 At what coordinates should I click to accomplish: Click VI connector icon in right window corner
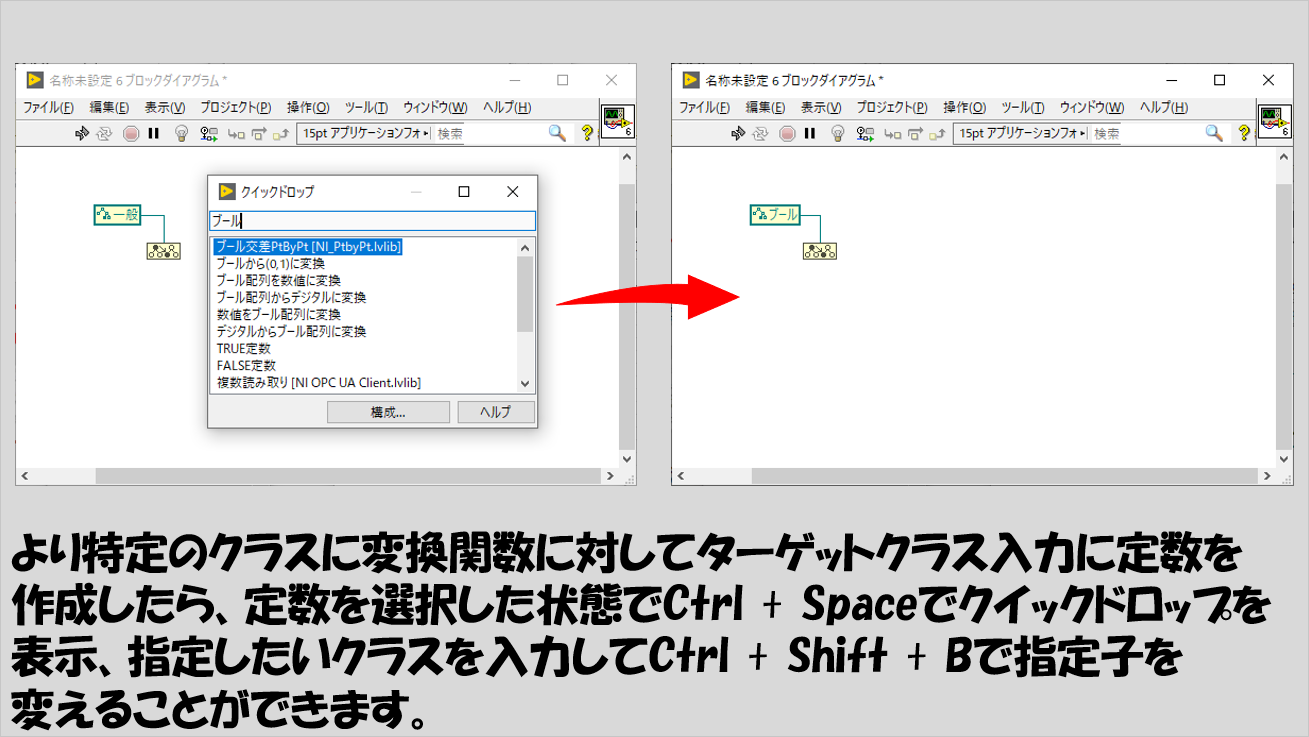[1273, 121]
